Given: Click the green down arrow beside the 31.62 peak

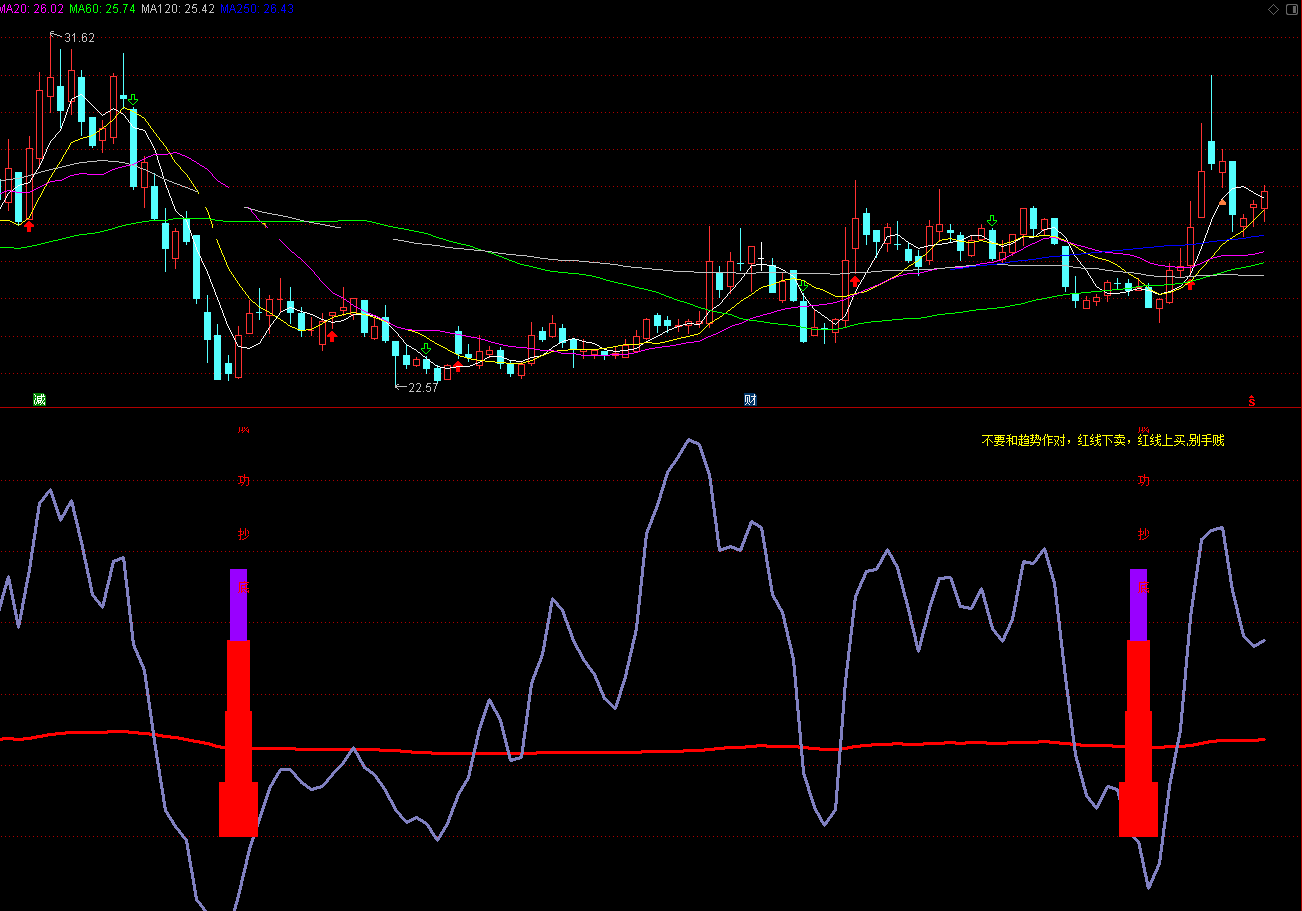Looking at the screenshot, I should (132, 99).
